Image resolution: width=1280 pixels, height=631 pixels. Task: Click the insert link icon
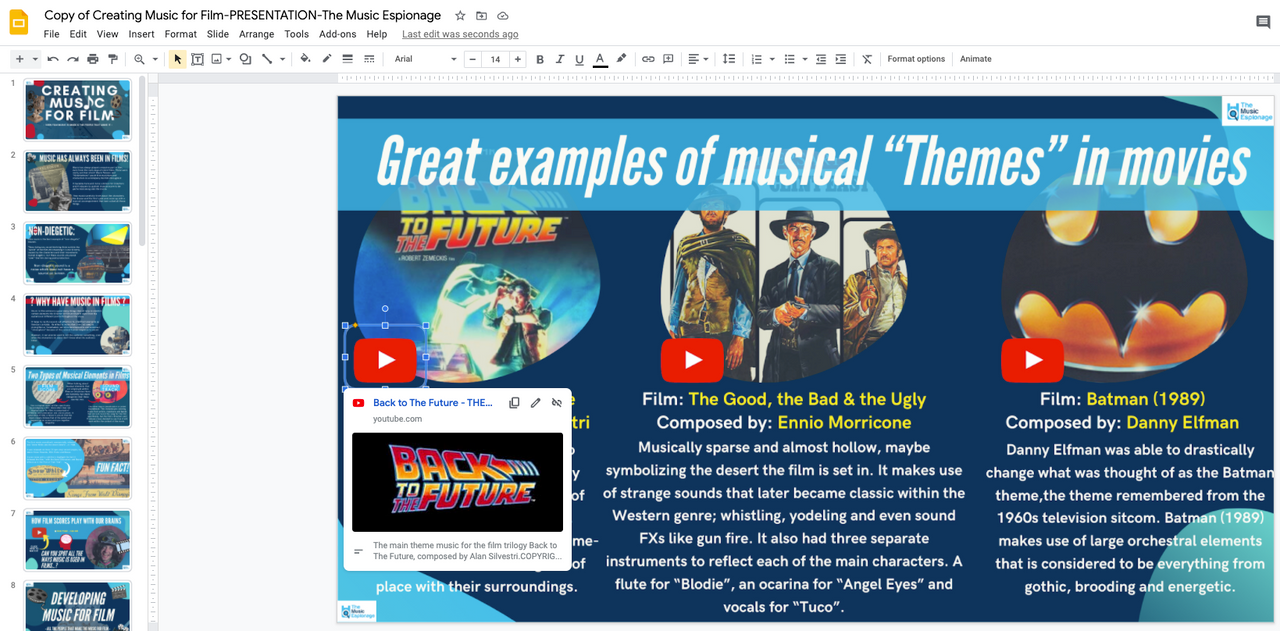648,59
